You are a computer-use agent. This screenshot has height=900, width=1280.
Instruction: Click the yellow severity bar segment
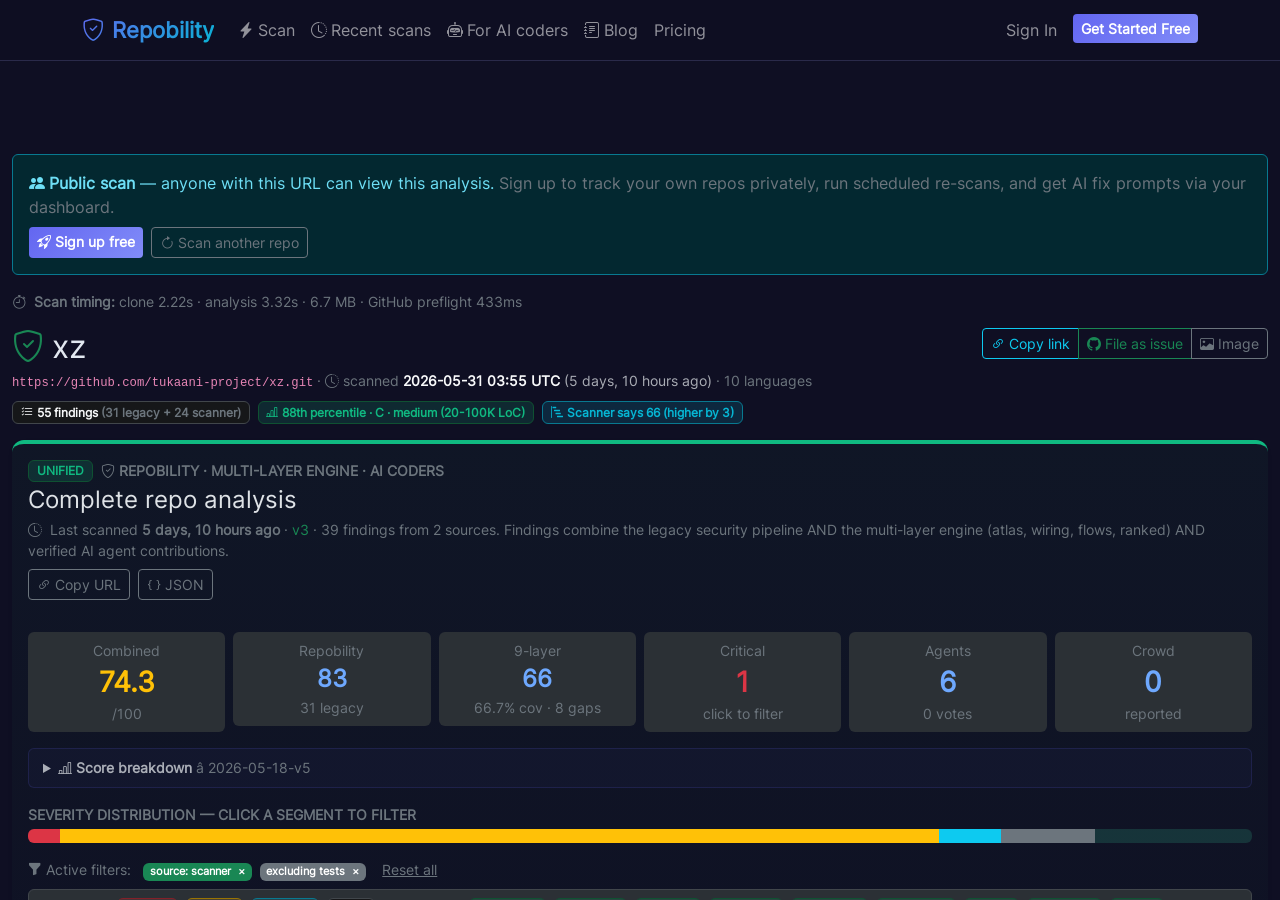coord(499,836)
